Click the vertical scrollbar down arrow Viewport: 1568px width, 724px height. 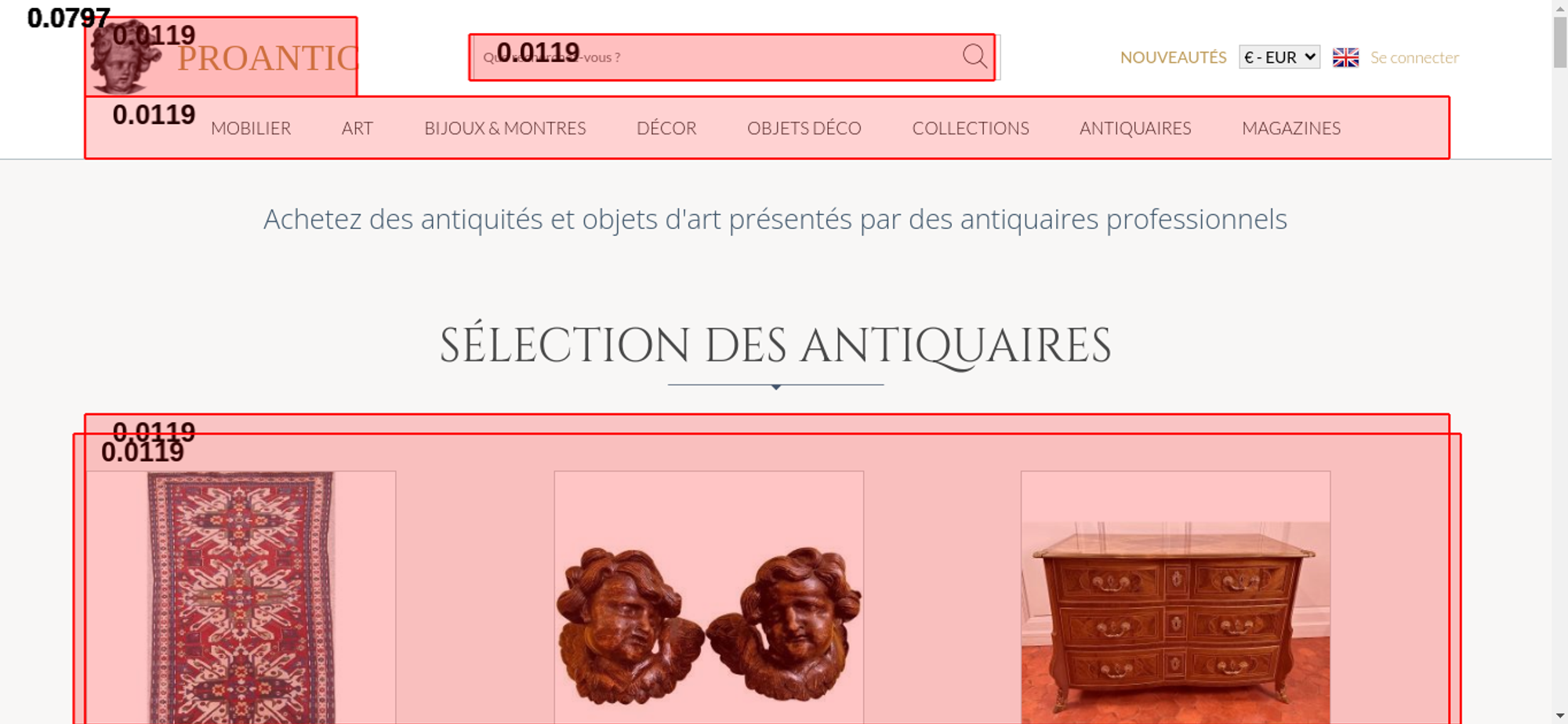click(1560, 715)
